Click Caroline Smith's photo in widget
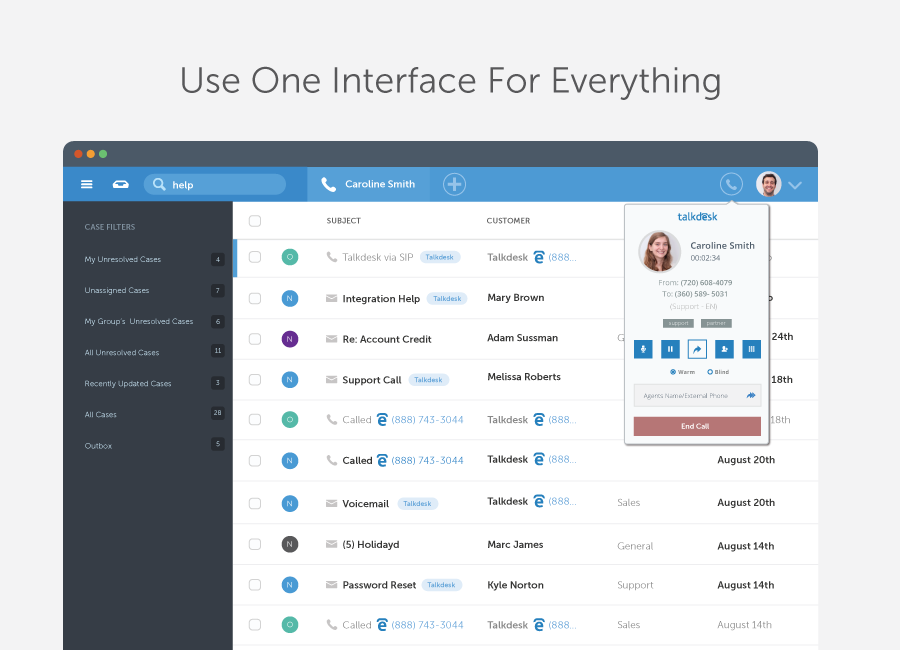Image resolution: width=900 pixels, height=650 pixels. point(660,251)
